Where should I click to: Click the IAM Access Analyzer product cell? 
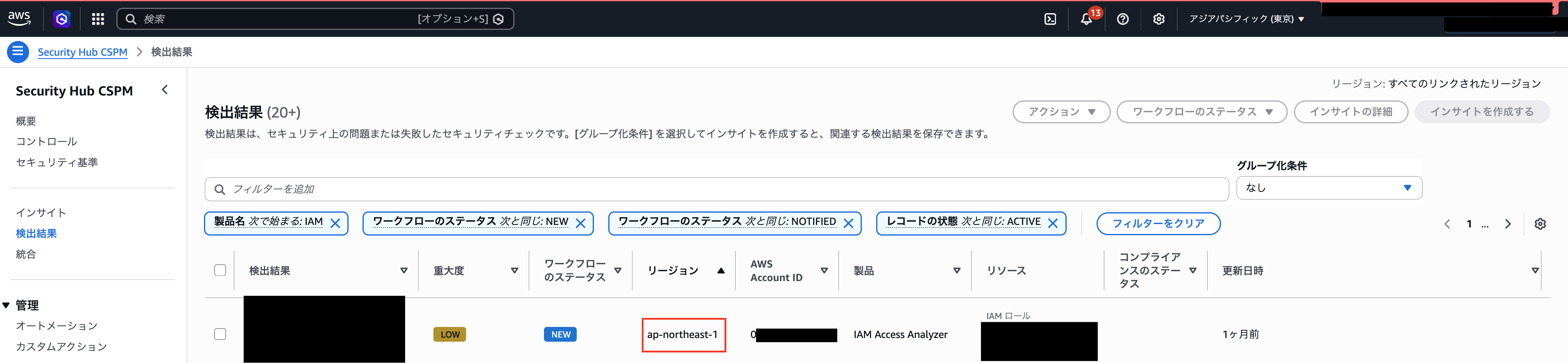(900, 334)
